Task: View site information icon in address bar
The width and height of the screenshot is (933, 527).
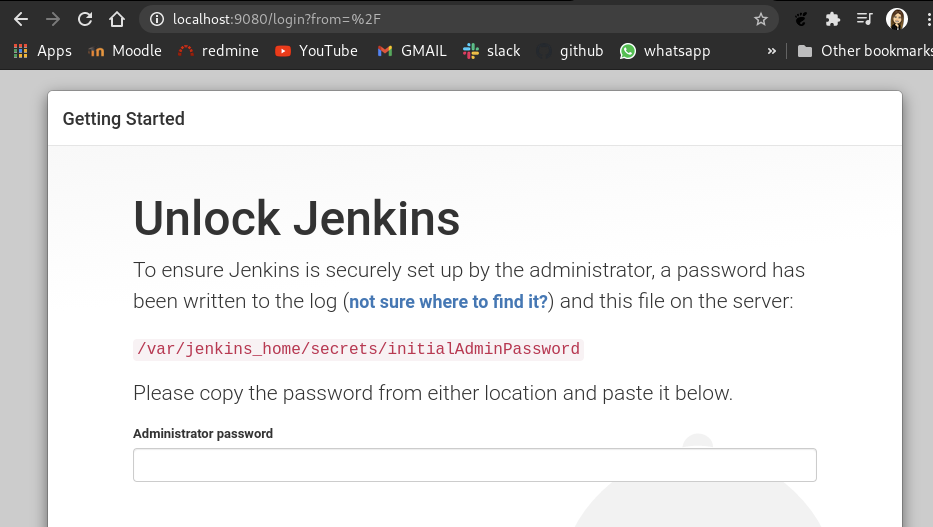Action: (157, 19)
